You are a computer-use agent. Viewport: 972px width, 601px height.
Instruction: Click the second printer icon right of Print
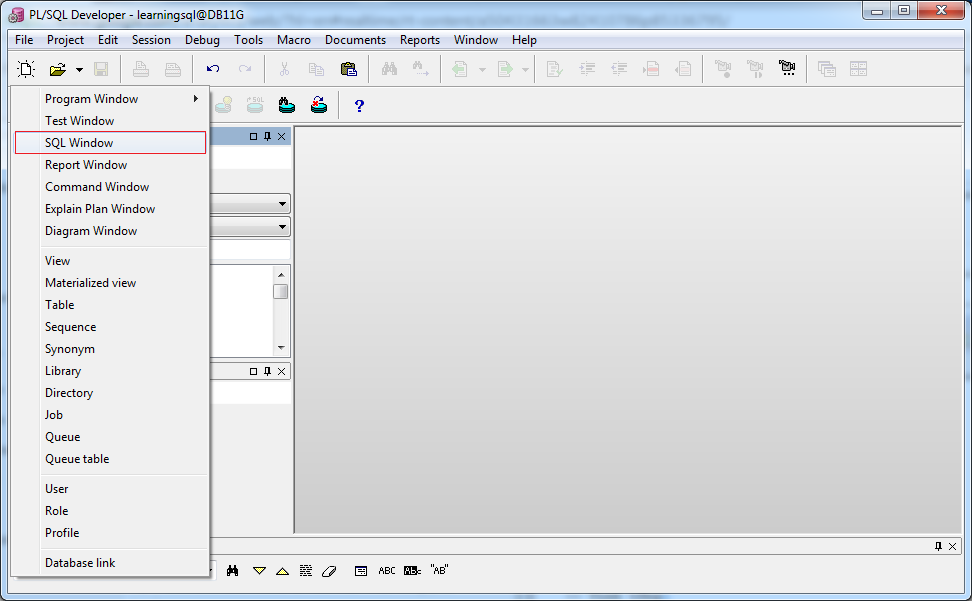pyautogui.click(x=173, y=69)
